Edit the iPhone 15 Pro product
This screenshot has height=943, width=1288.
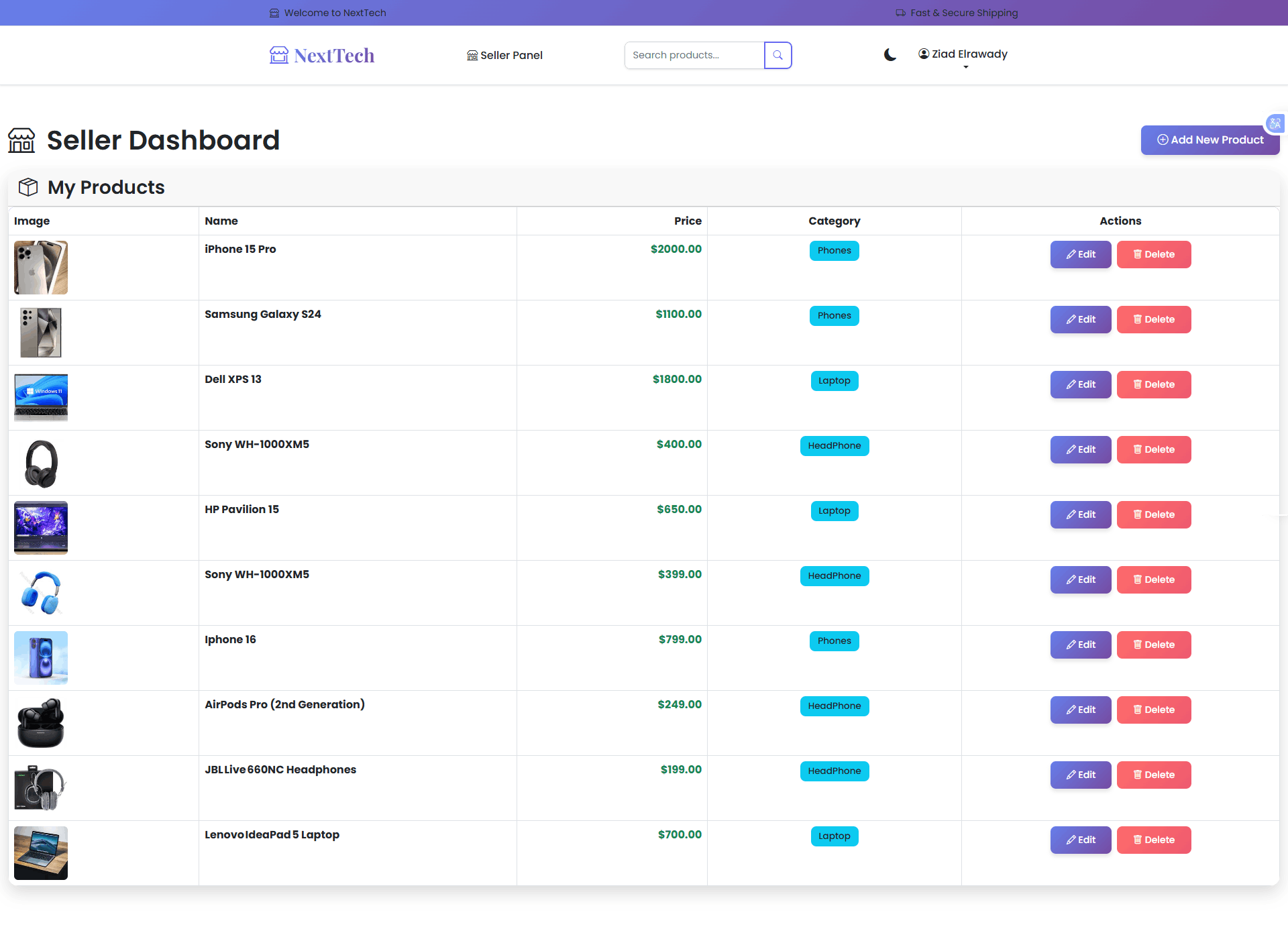pos(1080,254)
